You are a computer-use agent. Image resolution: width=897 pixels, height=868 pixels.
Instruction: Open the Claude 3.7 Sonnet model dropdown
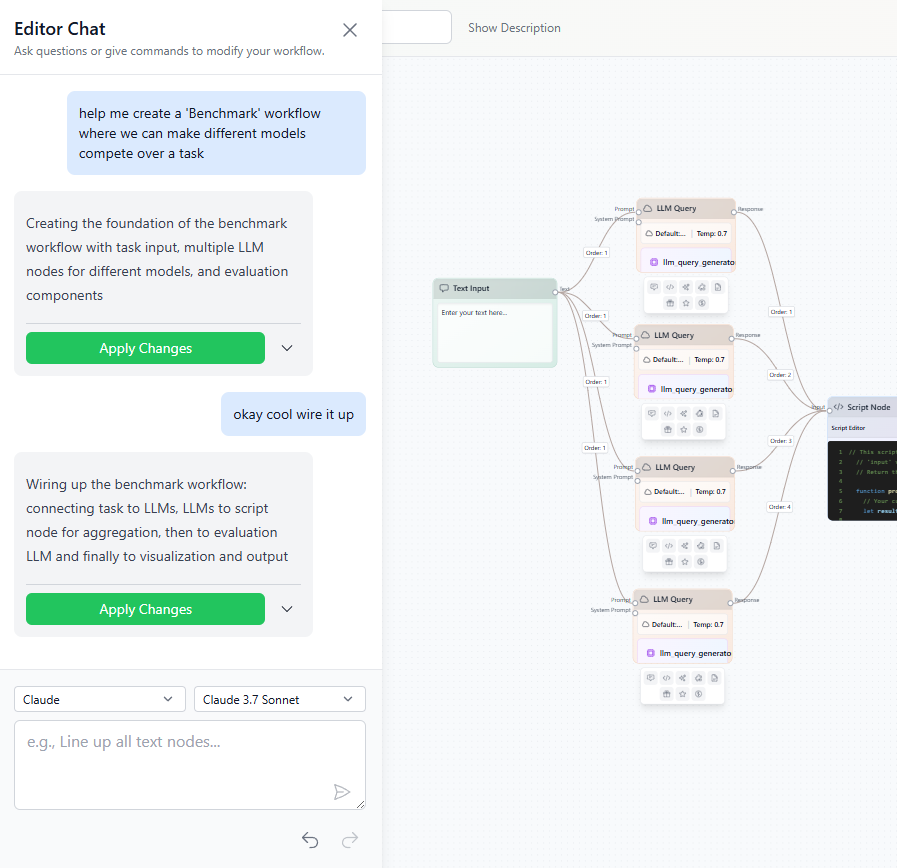[x=279, y=699]
